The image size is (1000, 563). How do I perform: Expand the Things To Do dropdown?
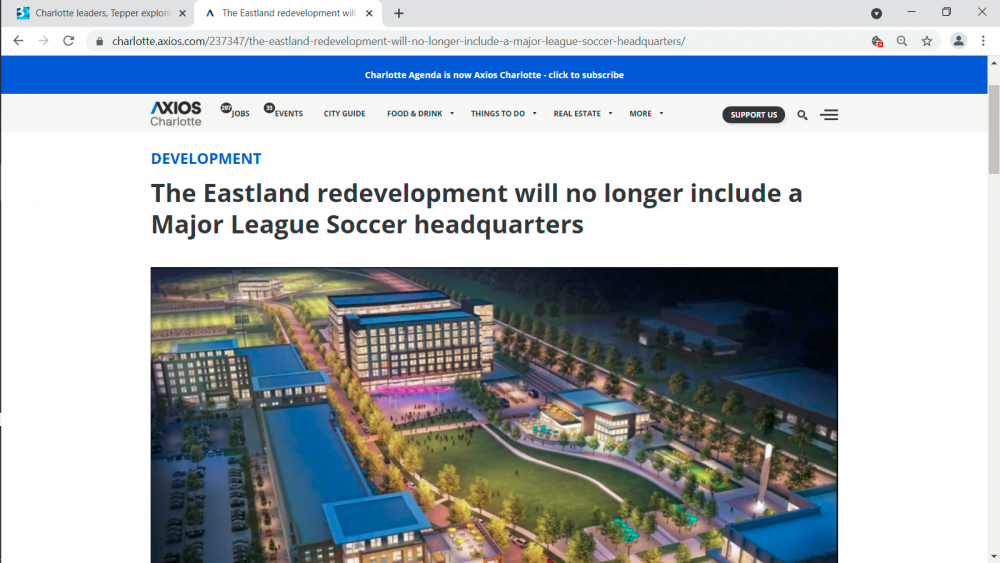point(503,114)
